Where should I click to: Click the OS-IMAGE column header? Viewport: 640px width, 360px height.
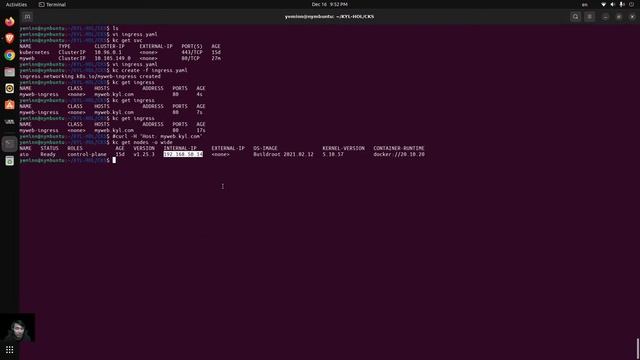tap(265, 148)
